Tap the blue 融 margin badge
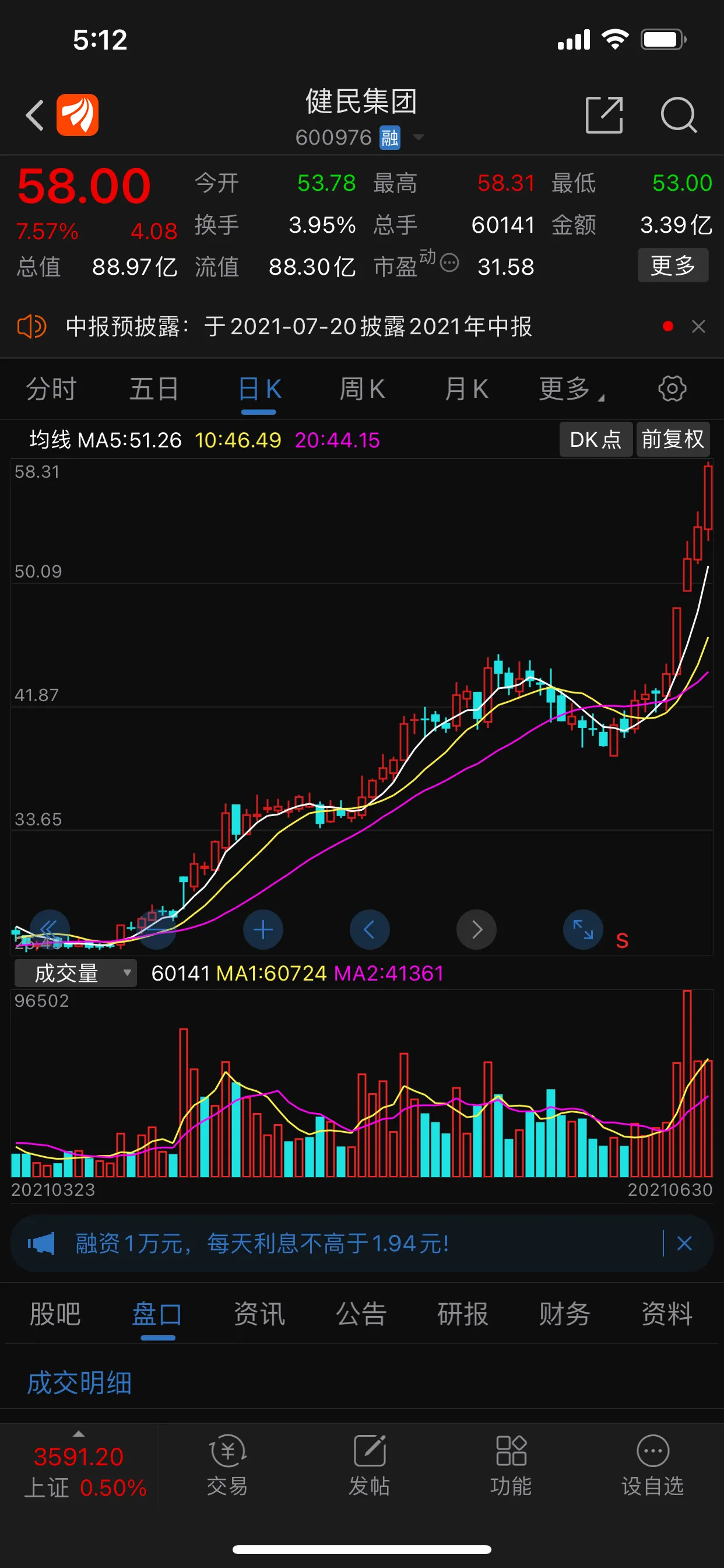724x1568 pixels. 389,138
